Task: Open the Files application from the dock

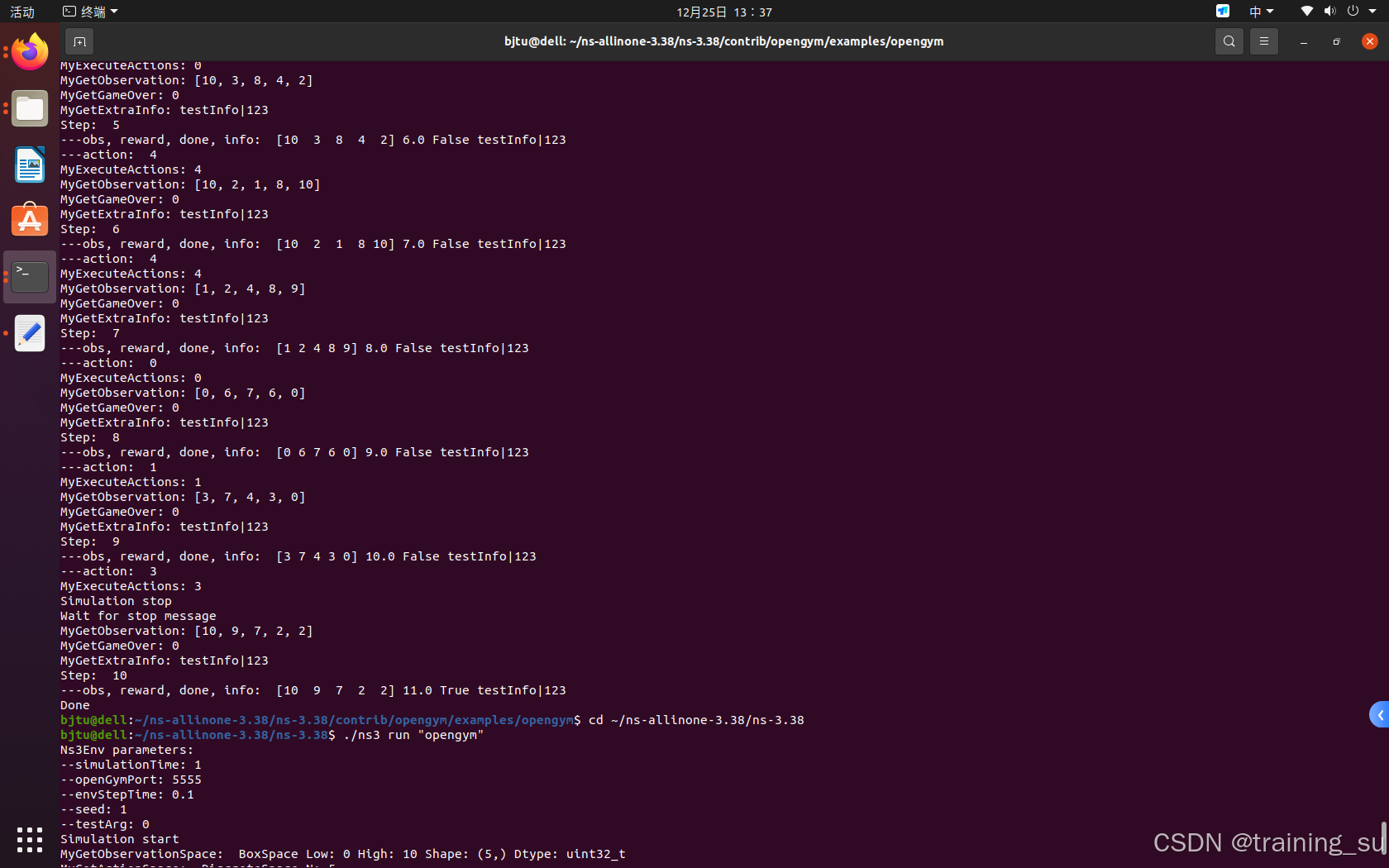Action: tap(30, 108)
